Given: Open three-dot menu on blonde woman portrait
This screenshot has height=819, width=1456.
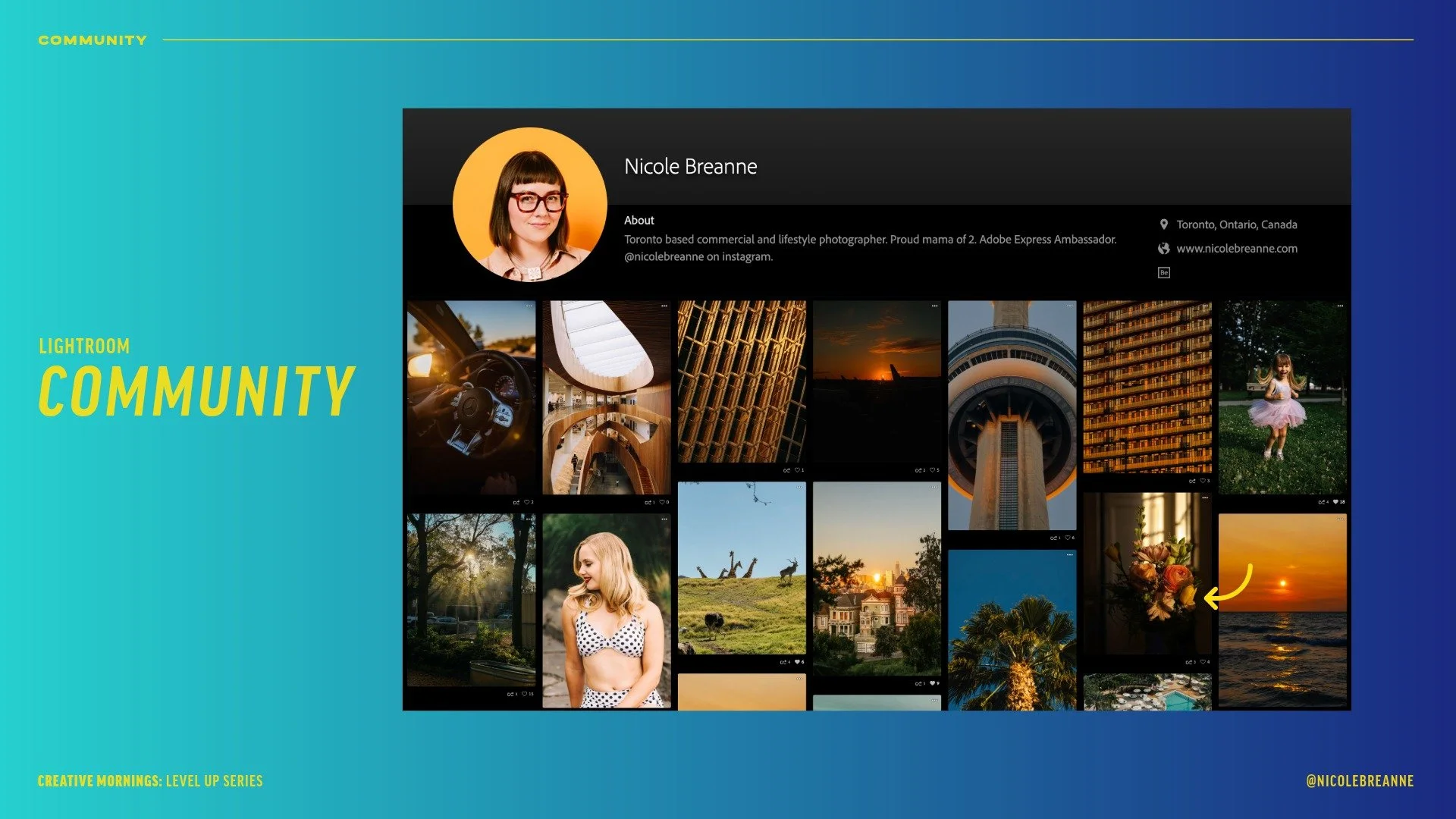Looking at the screenshot, I should coord(664,519).
